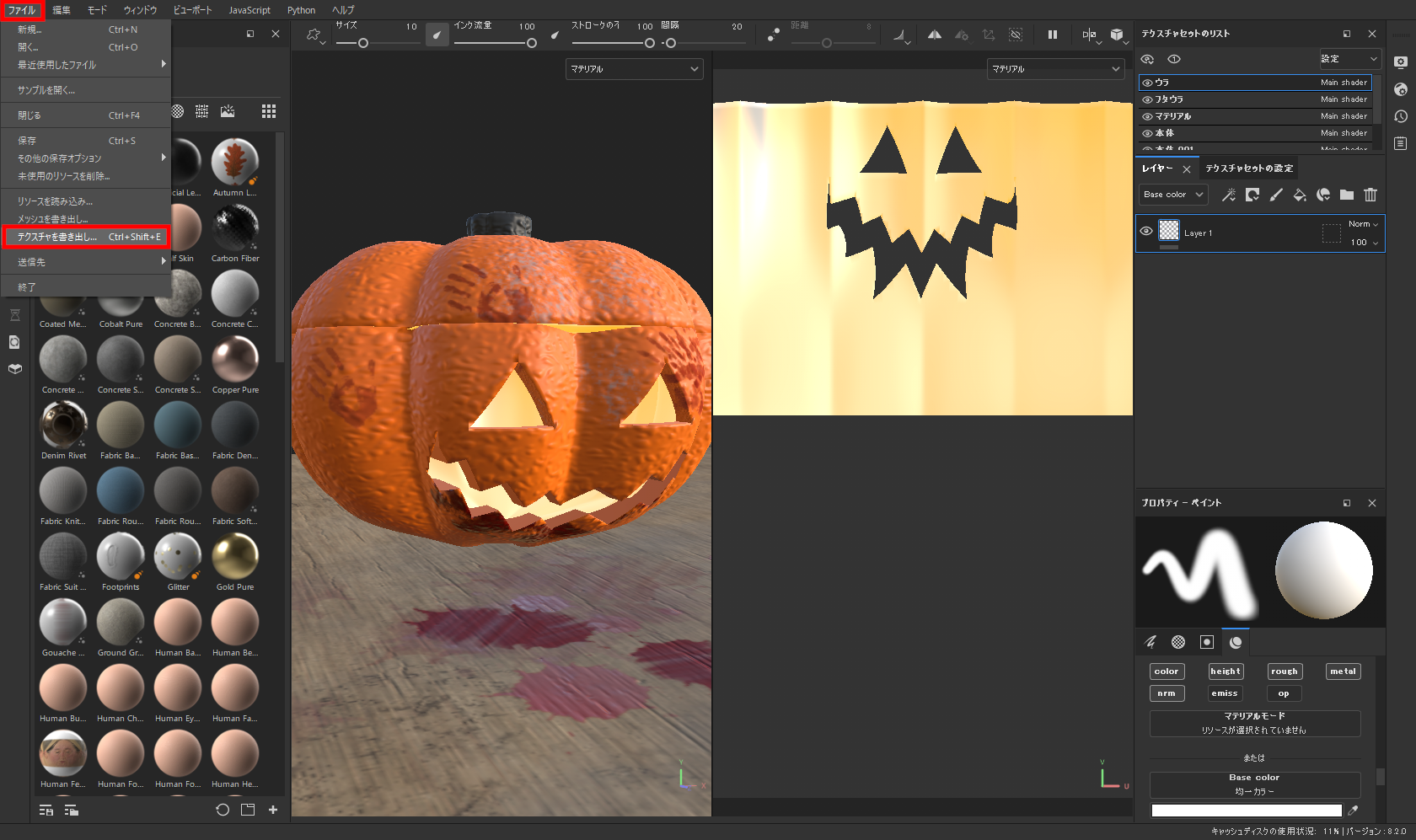Create a new group folder in the Layers panel

[1346, 195]
